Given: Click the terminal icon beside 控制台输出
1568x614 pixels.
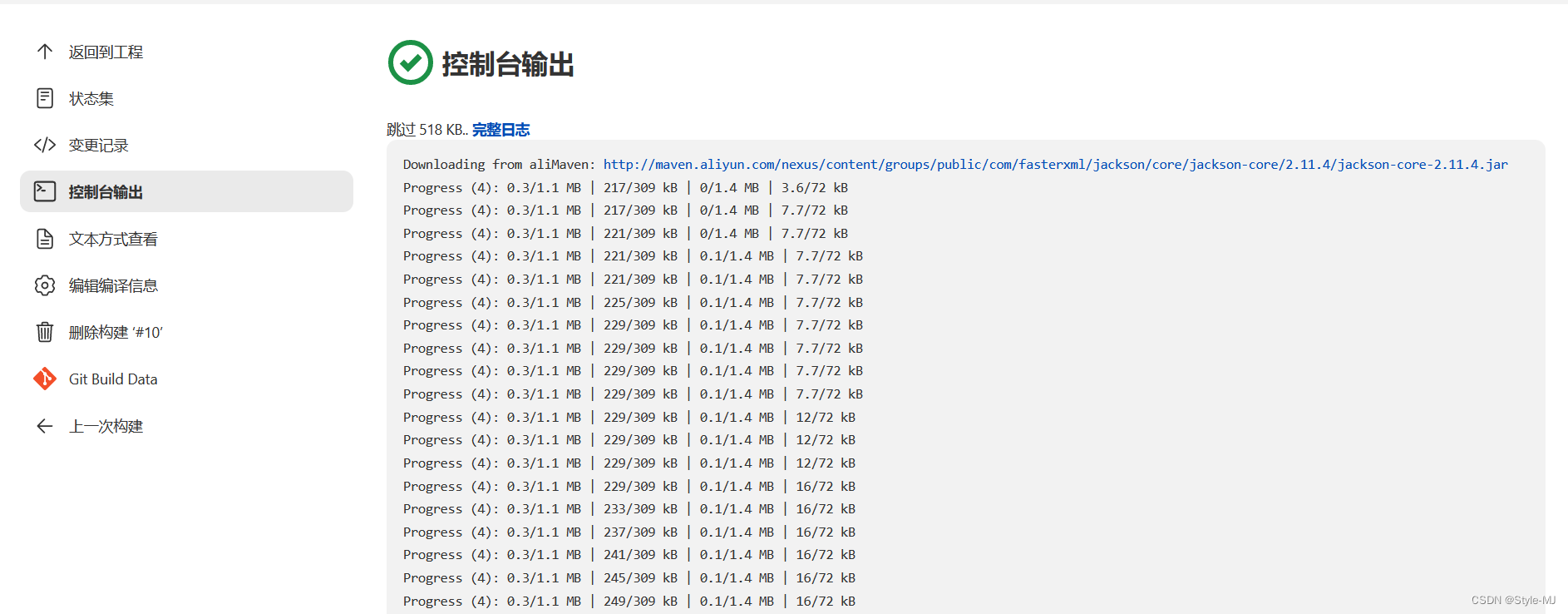Looking at the screenshot, I should pyautogui.click(x=45, y=191).
